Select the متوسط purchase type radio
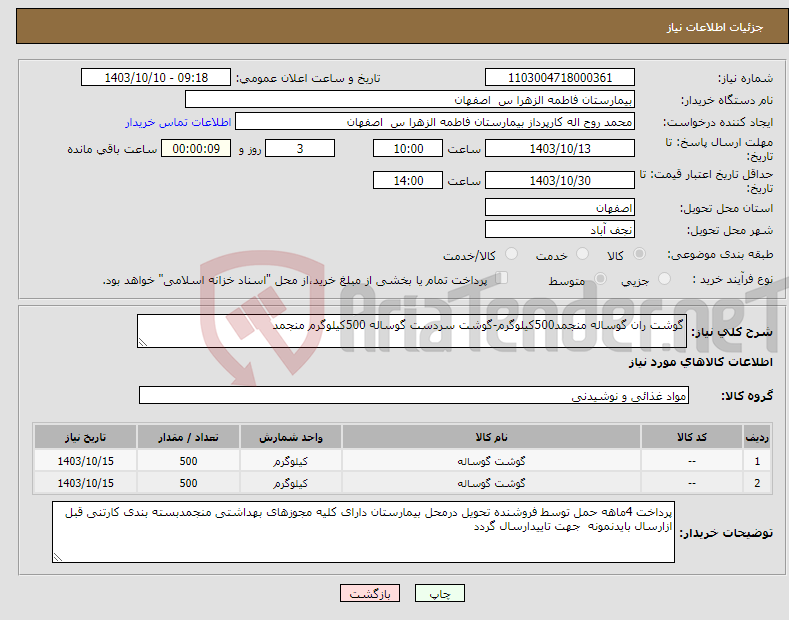 (600, 279)
